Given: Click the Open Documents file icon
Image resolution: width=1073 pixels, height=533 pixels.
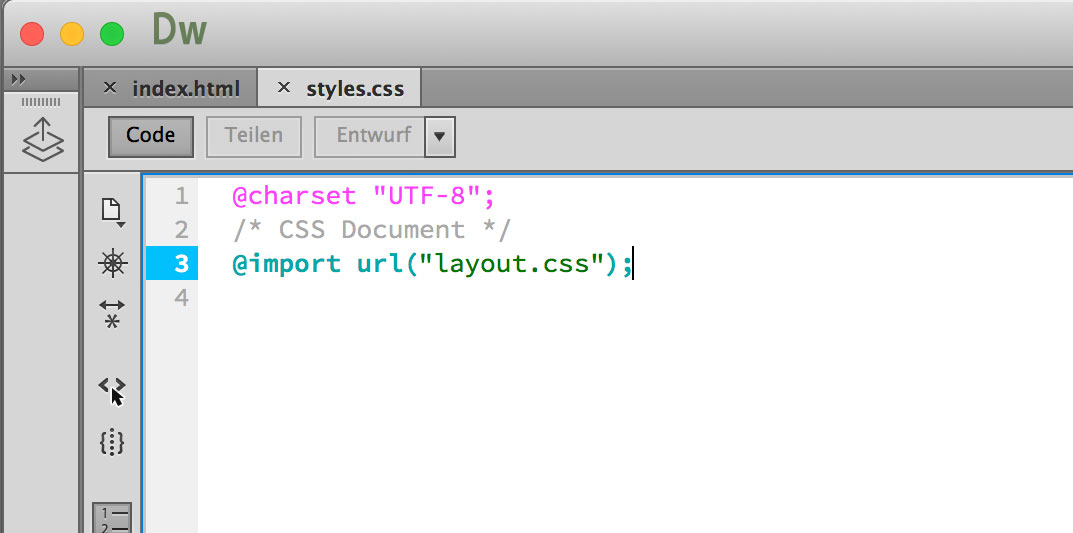Looking at the screenshot, I should 112,211.
